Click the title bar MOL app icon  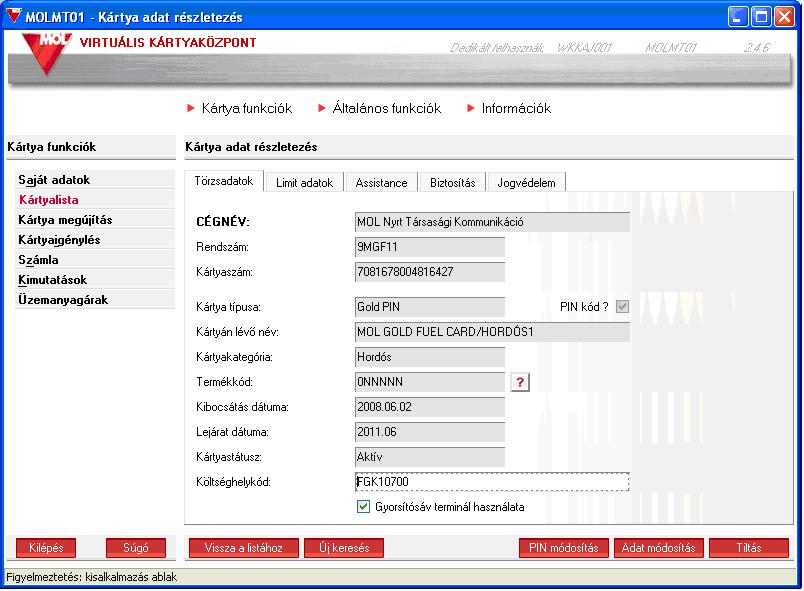coord(13,16)
